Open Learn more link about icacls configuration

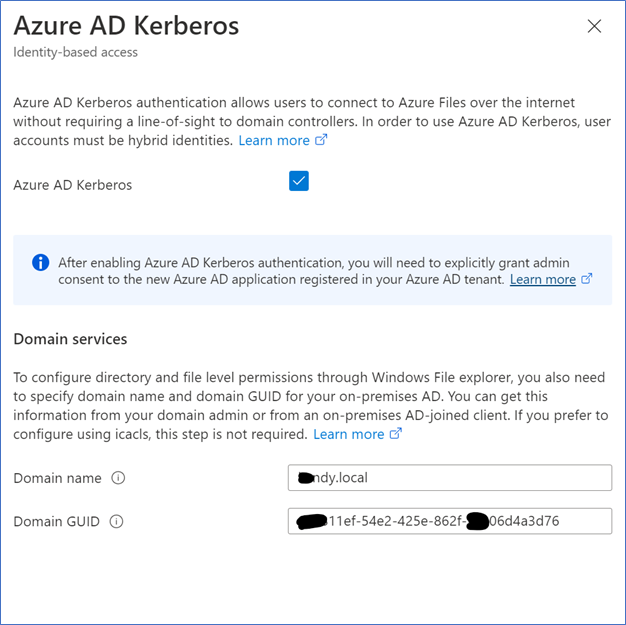[349, 434]
